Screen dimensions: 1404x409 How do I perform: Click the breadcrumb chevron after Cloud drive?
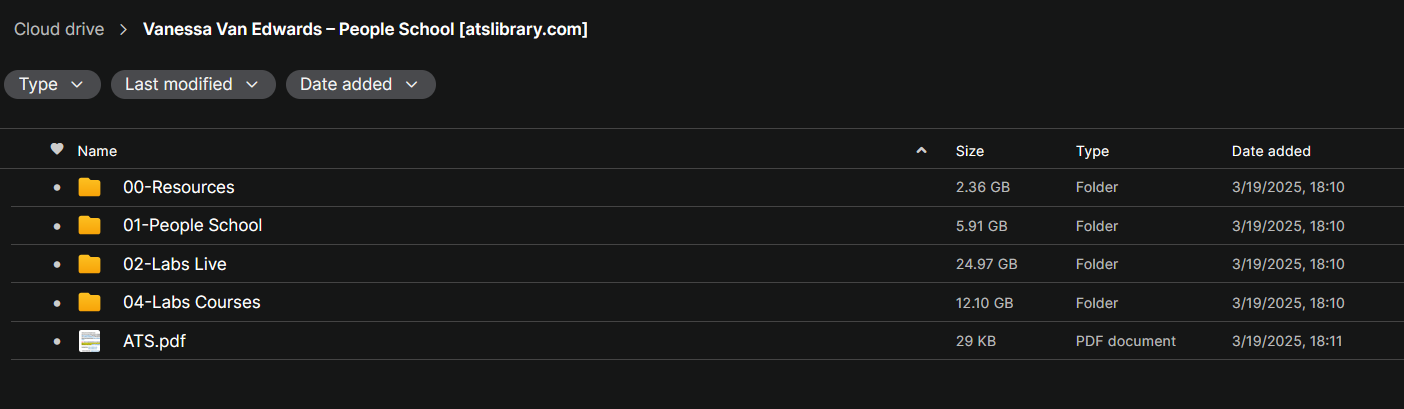pos(124,30)
